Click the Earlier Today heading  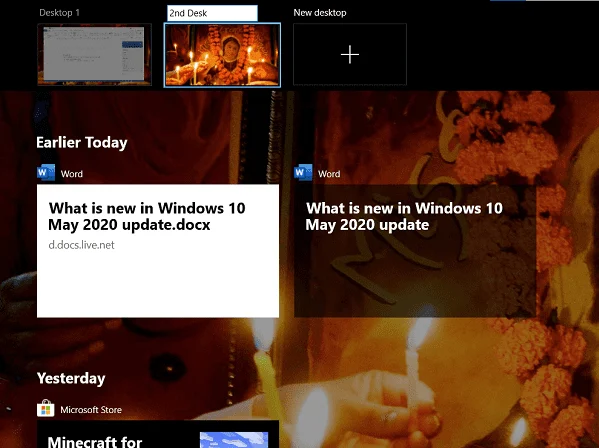tap(82, 142)
